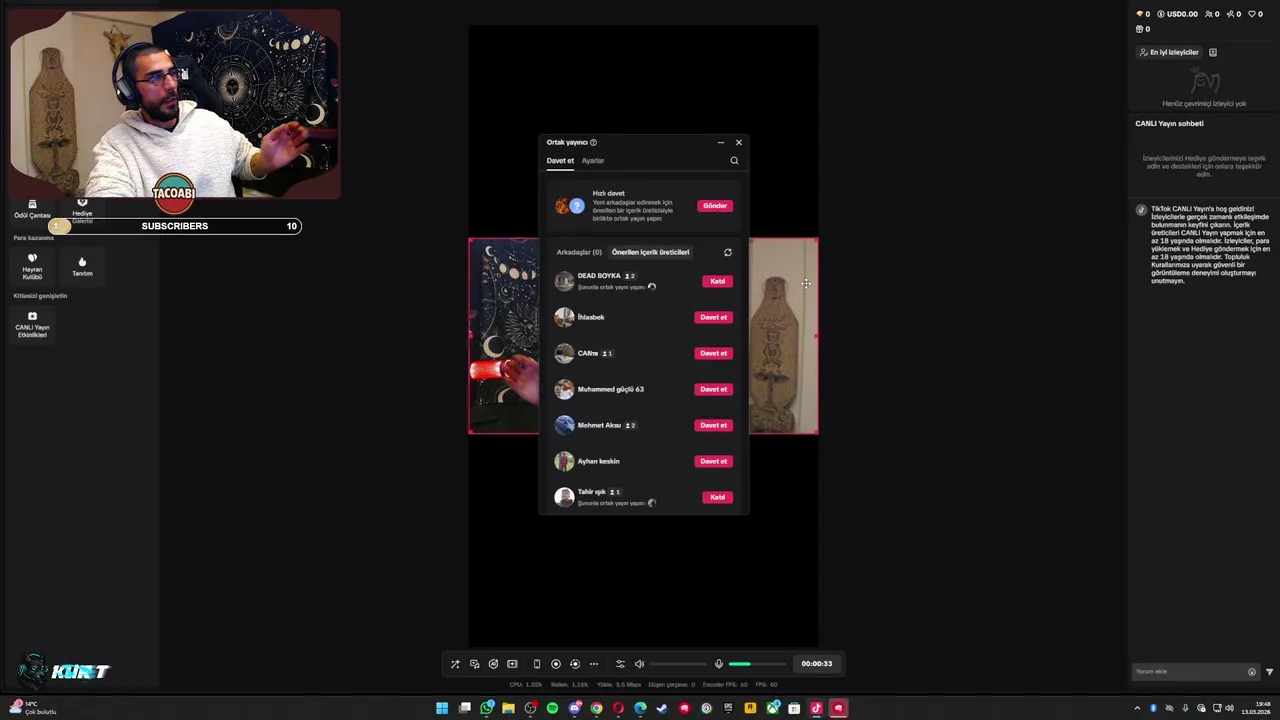This screenshot has height=720, width=1280.
Task: Open DEAD BOYKA profile avatar
Action: (x=564, y=281)
